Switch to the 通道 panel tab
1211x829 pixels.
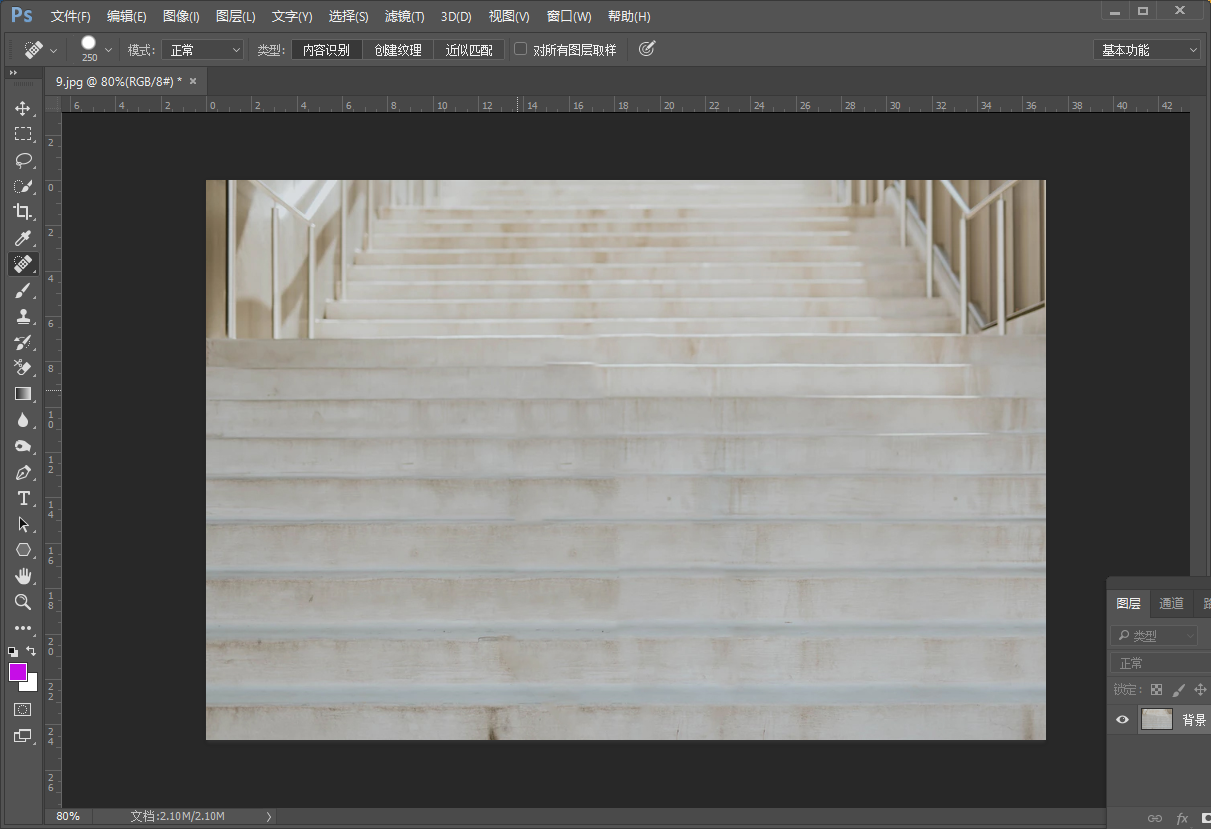[1171, 603]
